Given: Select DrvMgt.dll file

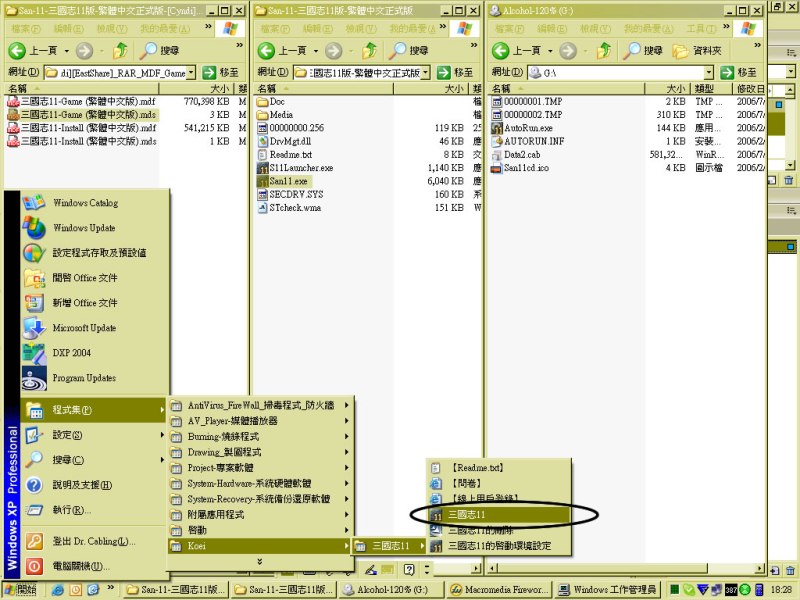Looking at the screenshot, I should (x=284, y=141).
